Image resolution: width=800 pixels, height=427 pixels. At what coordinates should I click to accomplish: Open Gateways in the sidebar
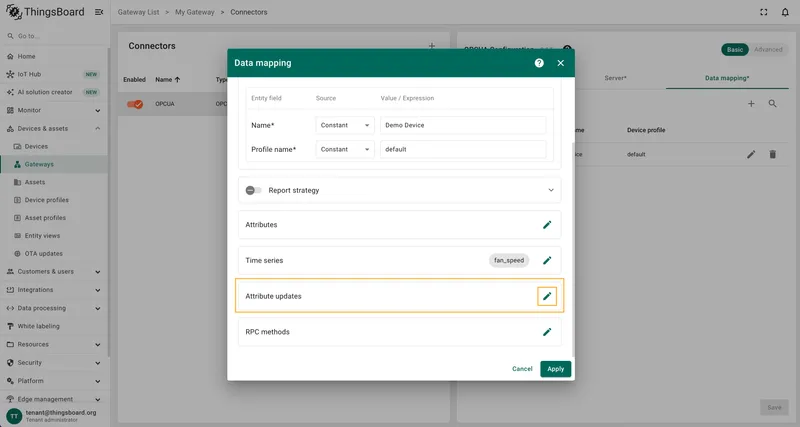54,164
